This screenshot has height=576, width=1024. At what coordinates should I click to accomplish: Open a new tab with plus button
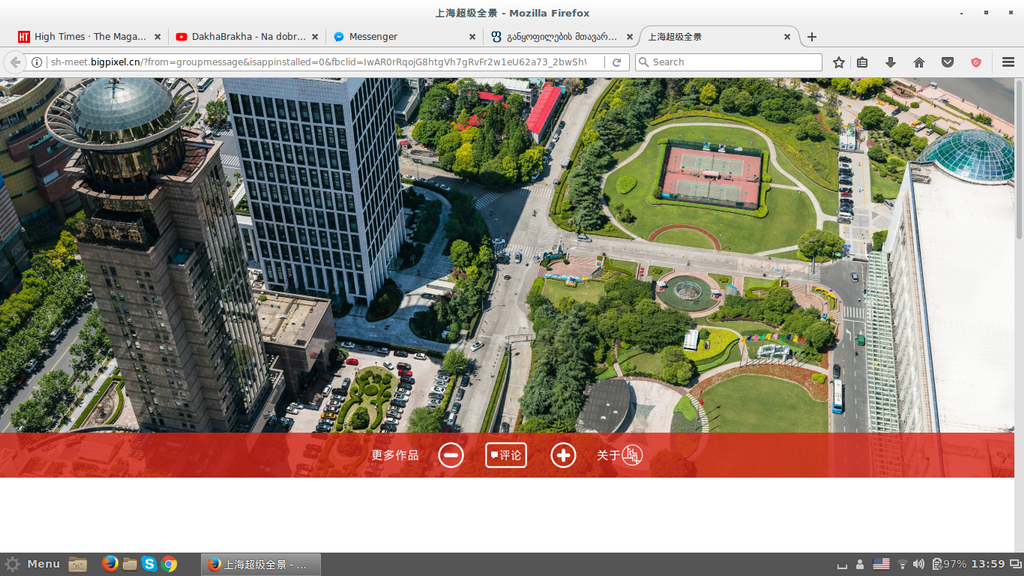812,37
